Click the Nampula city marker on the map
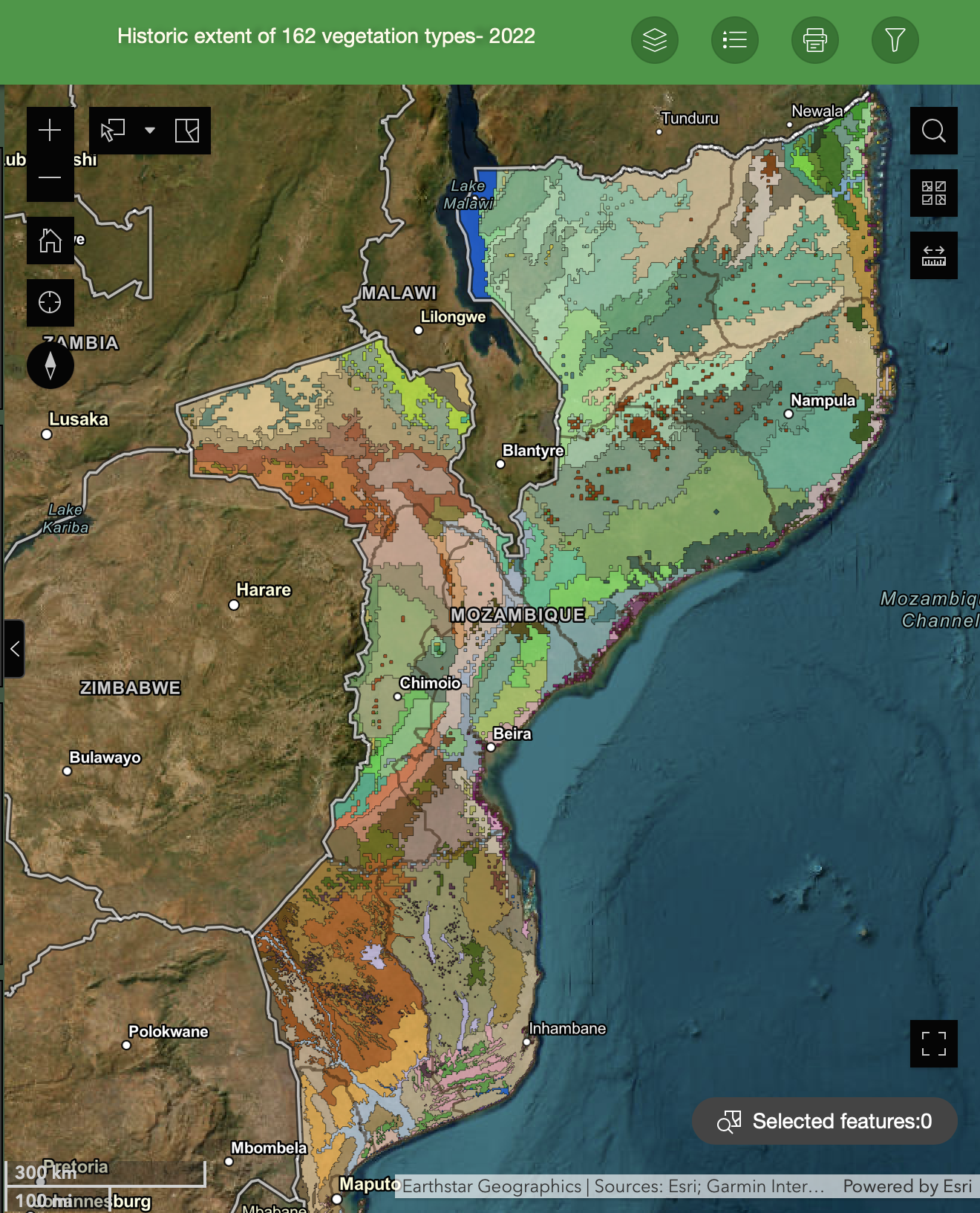This screenshot has height=1213, width=980. point(788,414)
